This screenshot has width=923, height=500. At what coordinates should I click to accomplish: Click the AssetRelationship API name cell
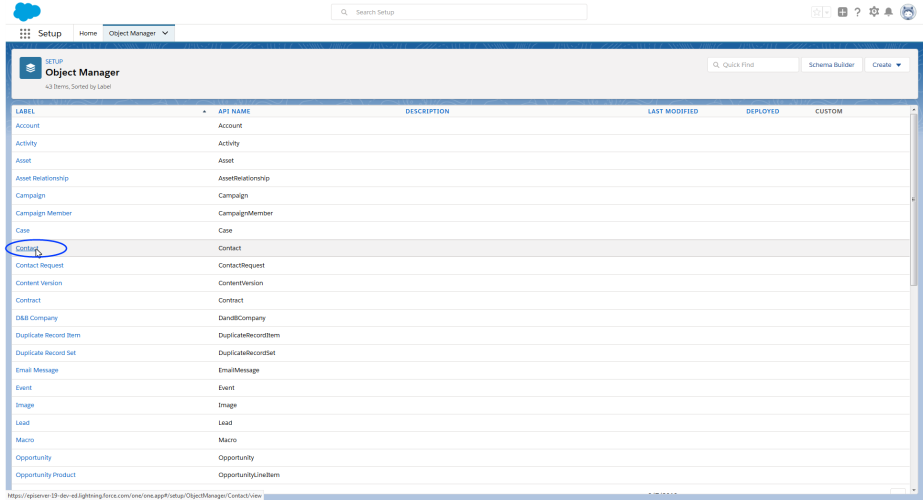[x=244, y=178]
